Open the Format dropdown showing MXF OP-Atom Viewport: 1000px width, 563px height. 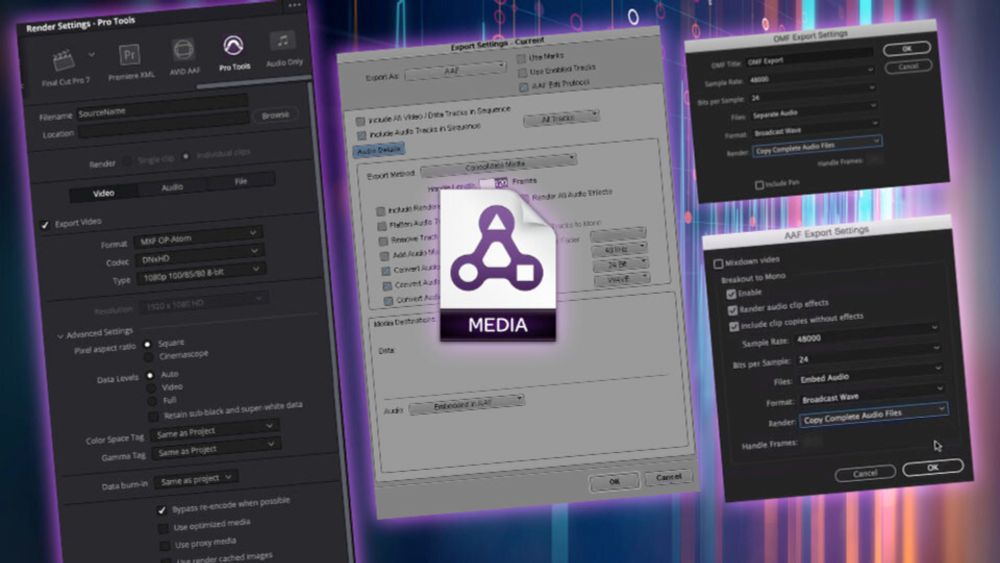(198, 237)
